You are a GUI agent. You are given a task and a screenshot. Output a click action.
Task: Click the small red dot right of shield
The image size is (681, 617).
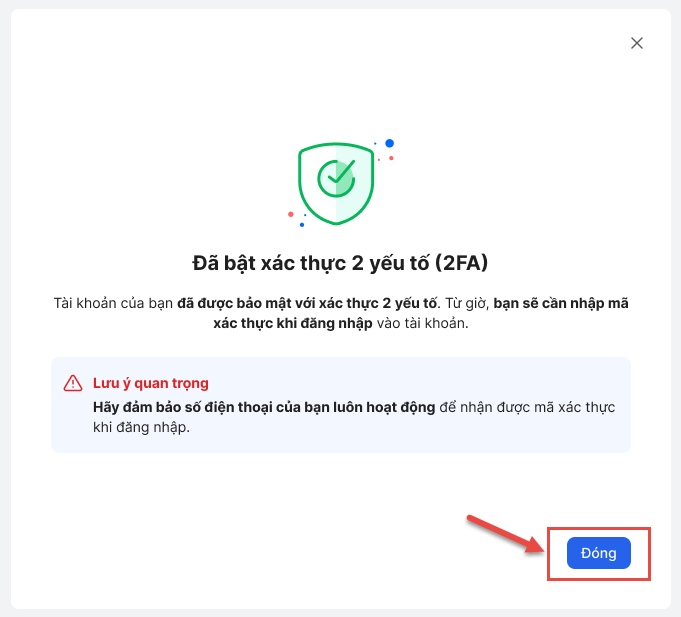click(x=391, y=158)
